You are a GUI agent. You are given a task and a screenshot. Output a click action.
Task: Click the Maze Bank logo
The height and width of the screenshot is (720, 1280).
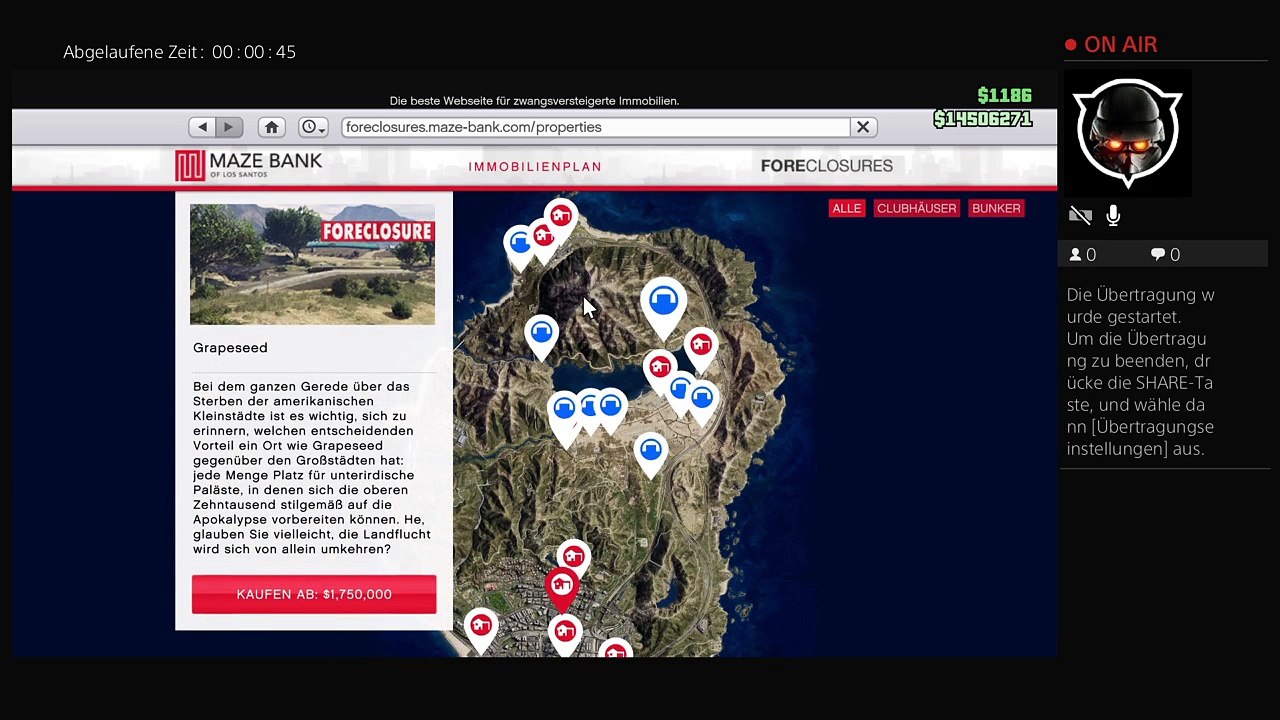pyautogui.click(x=249, y=165)
